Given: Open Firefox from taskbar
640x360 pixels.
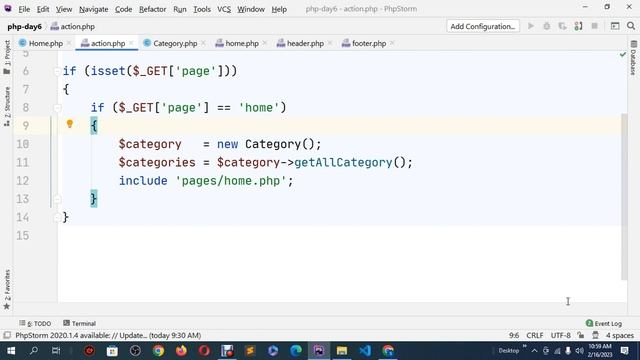Looking at the screenshot, I should pos(181,351).
